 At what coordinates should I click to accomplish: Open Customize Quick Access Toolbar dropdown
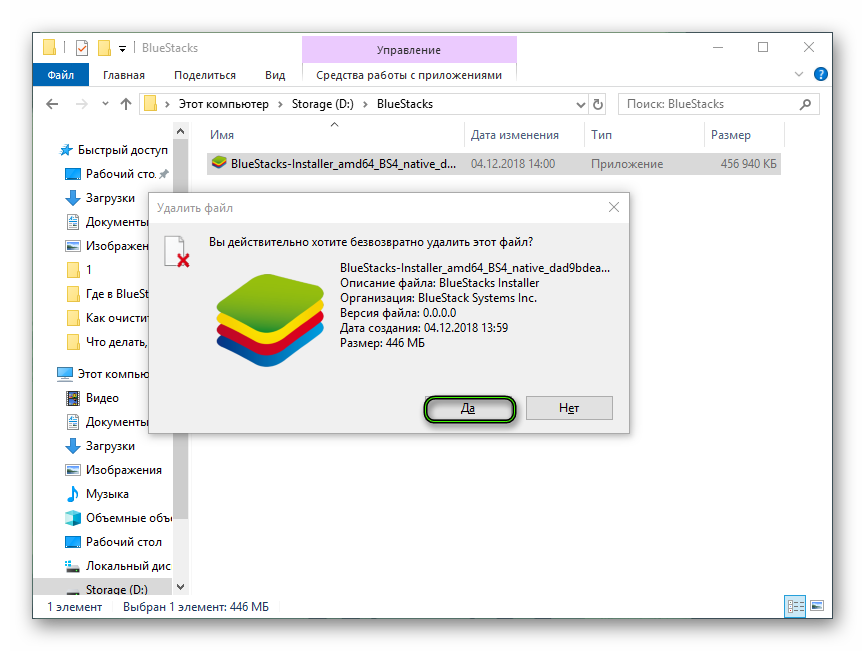point(122,49)
